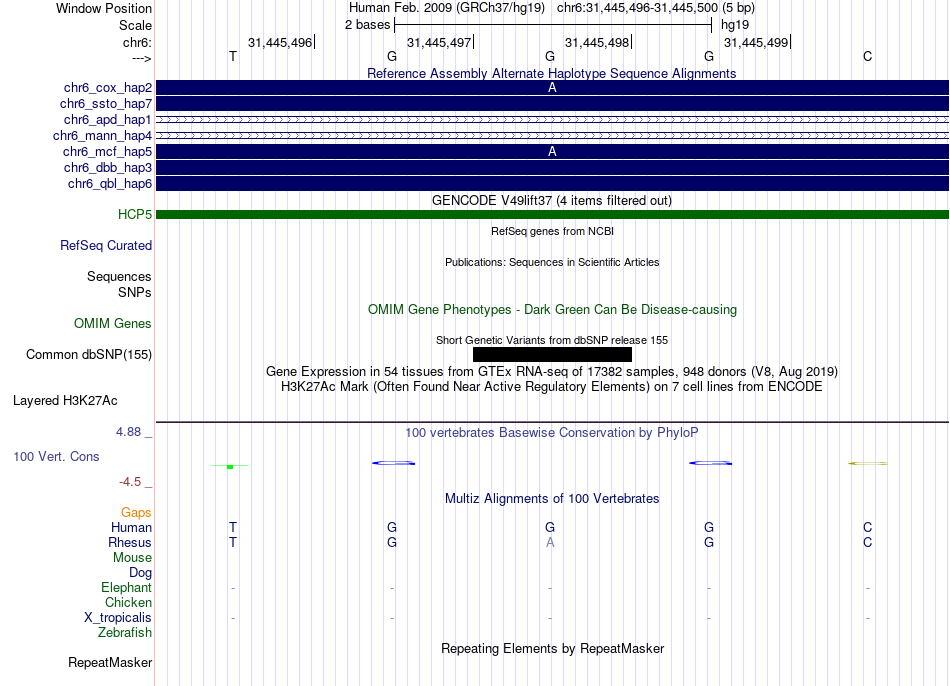This screenshot has height=686, width=950.
Task: Click the X_tropicalis species label
Action: pos(118,618)
